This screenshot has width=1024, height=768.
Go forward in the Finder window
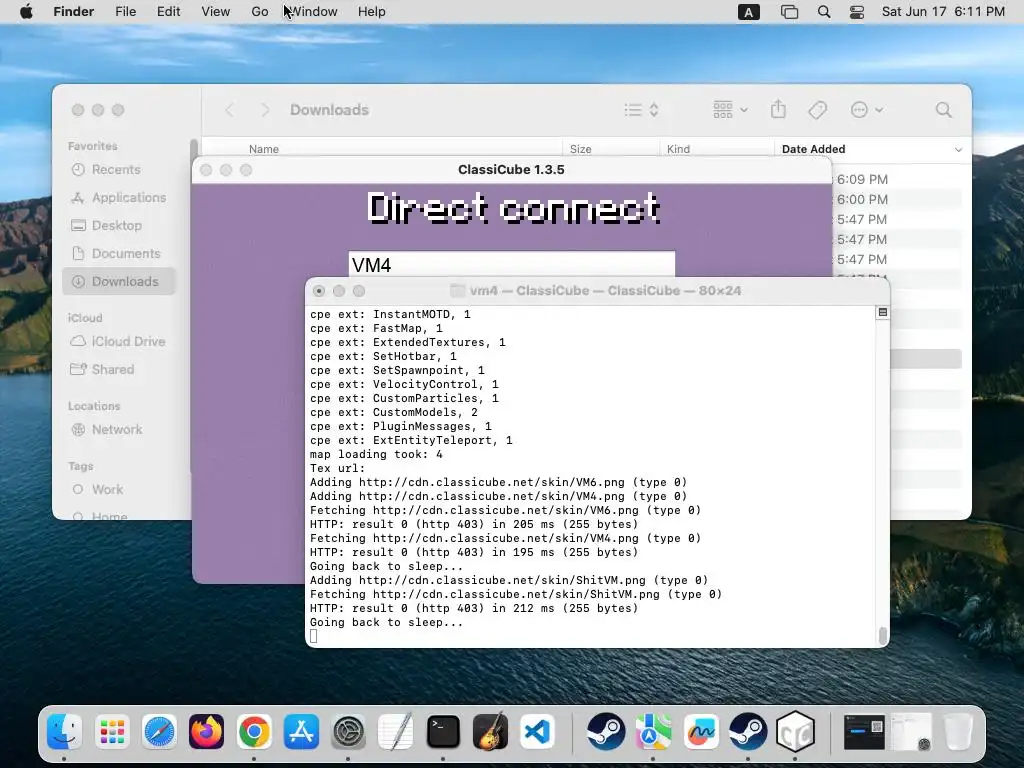265,110
